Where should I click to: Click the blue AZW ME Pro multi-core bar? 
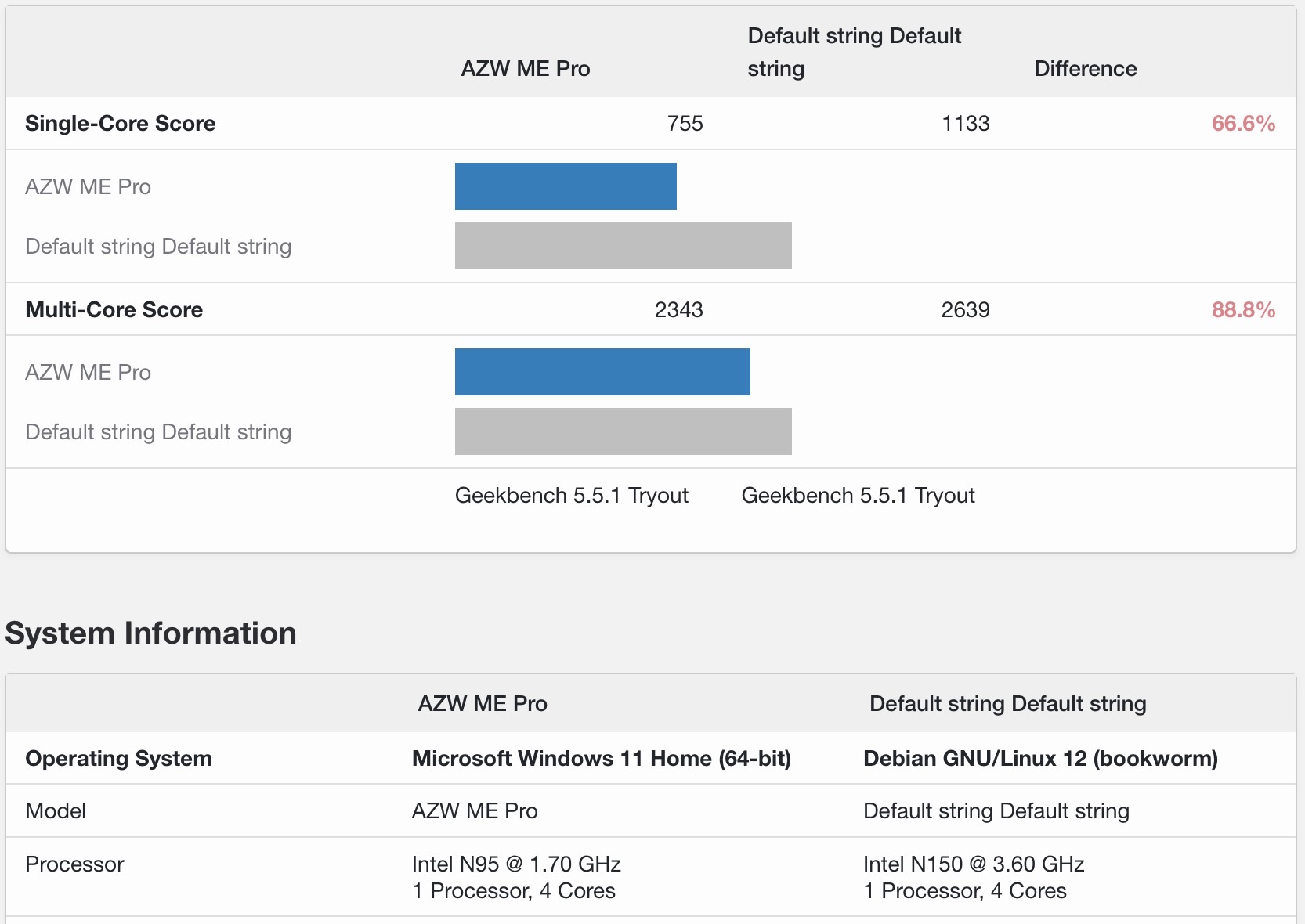point(602,372)
